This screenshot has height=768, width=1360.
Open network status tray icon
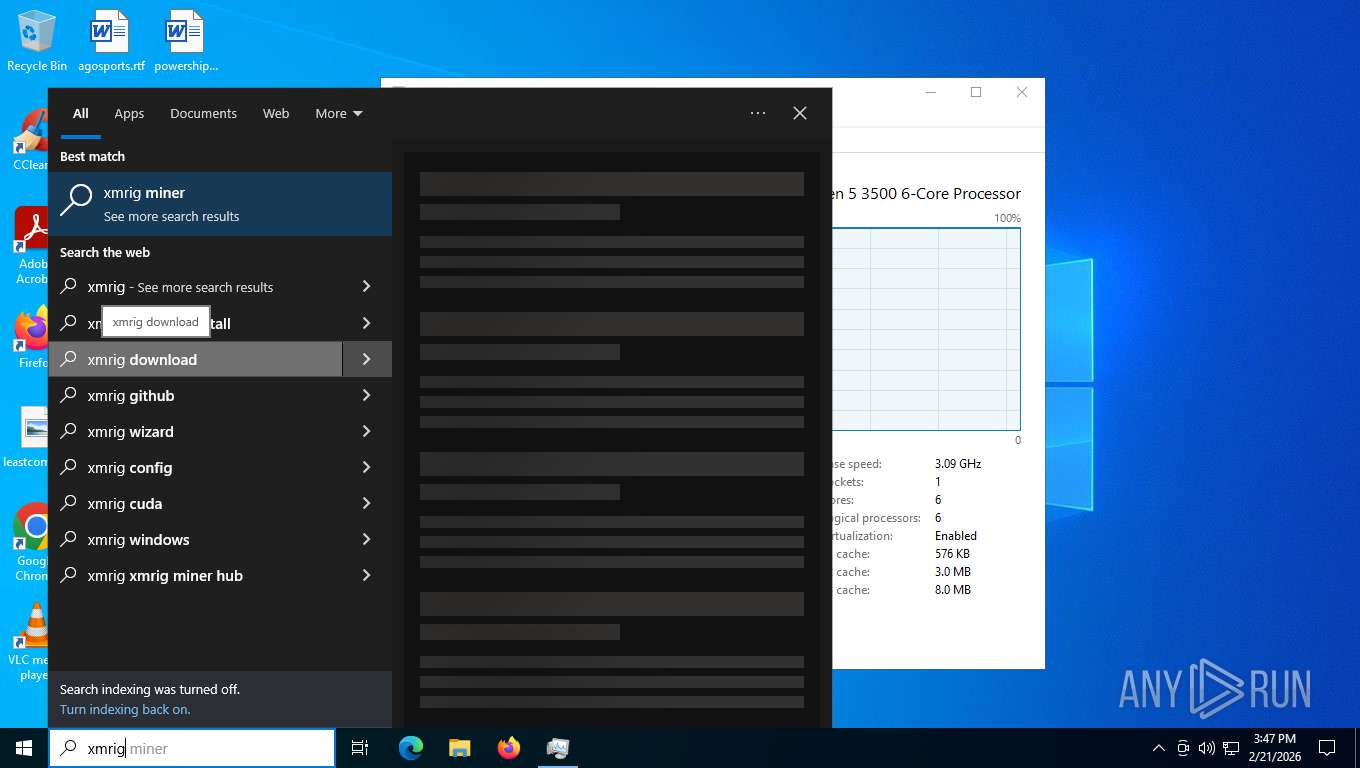1231,748
